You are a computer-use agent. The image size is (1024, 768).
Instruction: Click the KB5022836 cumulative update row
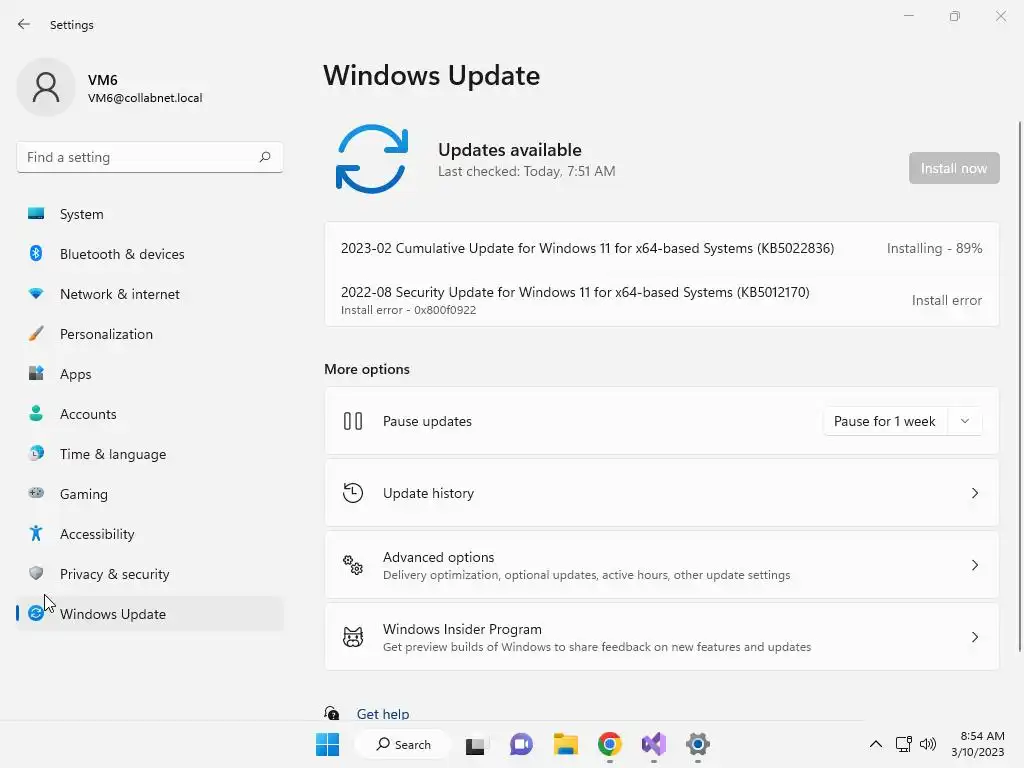coord(662,248)
